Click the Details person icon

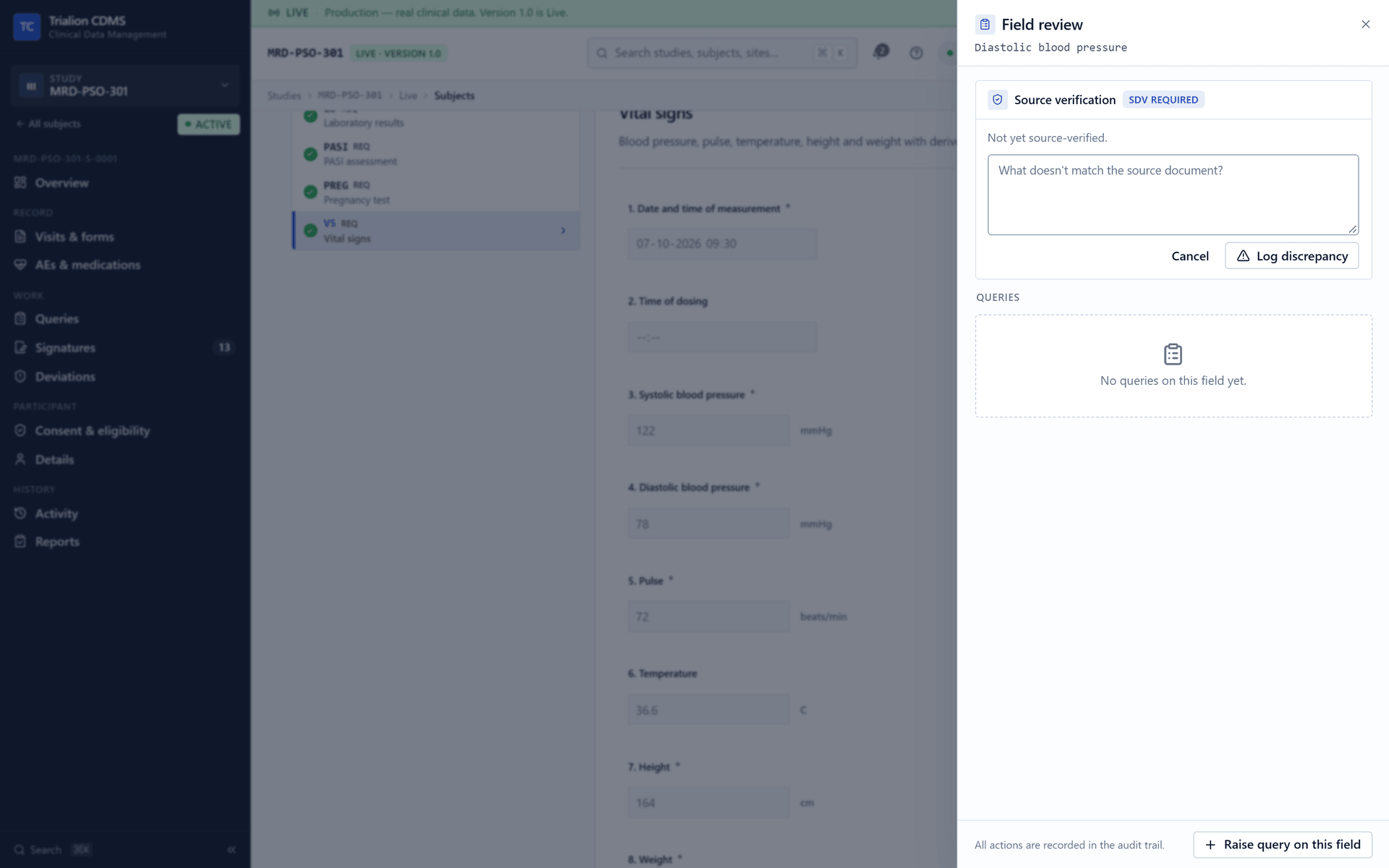point(20,459)
